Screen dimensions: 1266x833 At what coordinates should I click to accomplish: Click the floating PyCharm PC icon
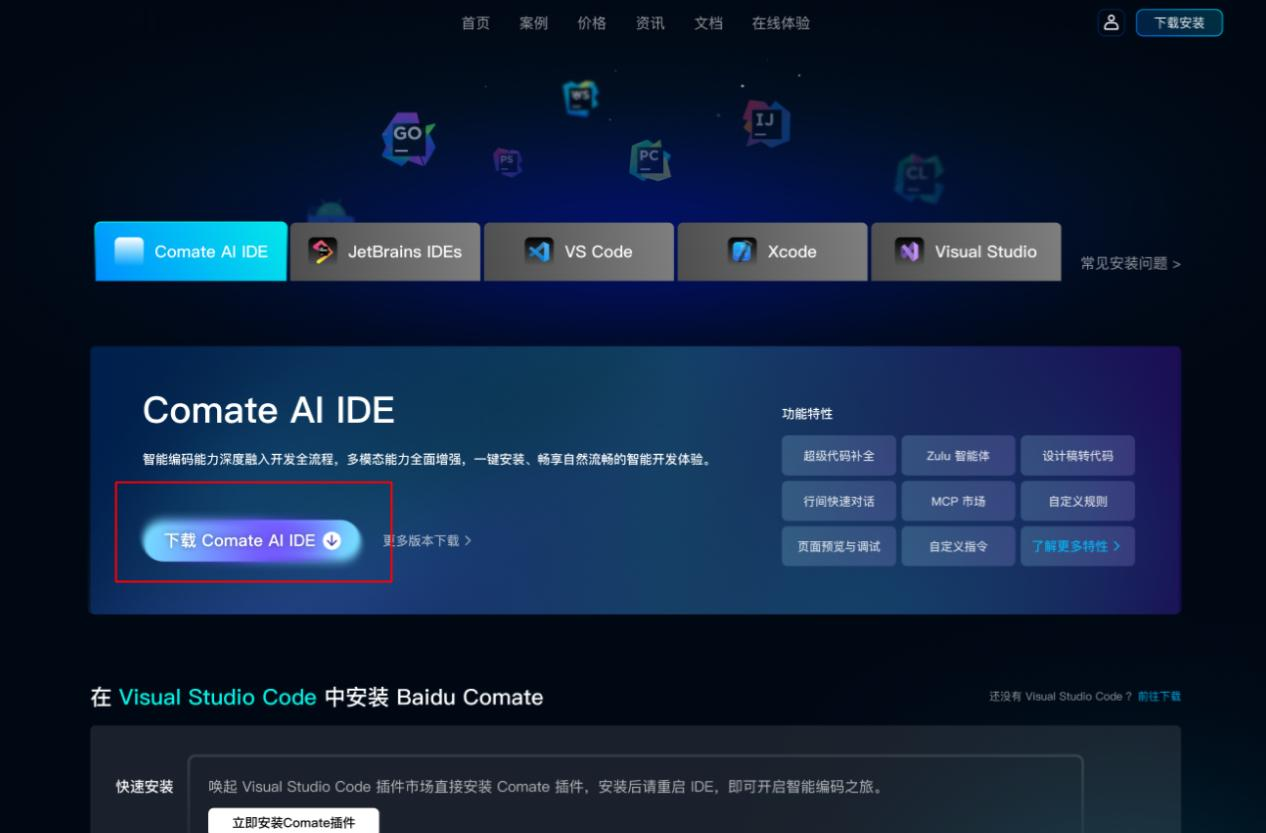[650, 160]
